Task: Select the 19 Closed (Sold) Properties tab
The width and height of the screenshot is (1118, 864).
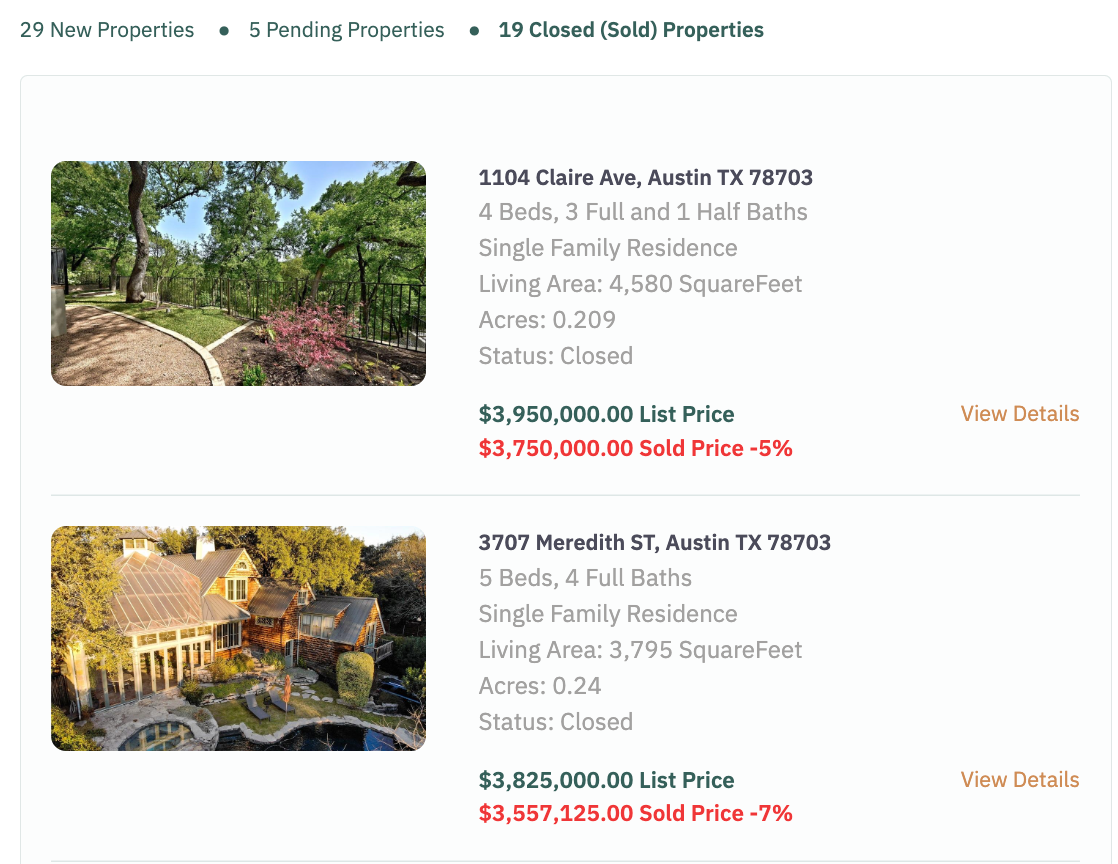Action: click(631, 30)
